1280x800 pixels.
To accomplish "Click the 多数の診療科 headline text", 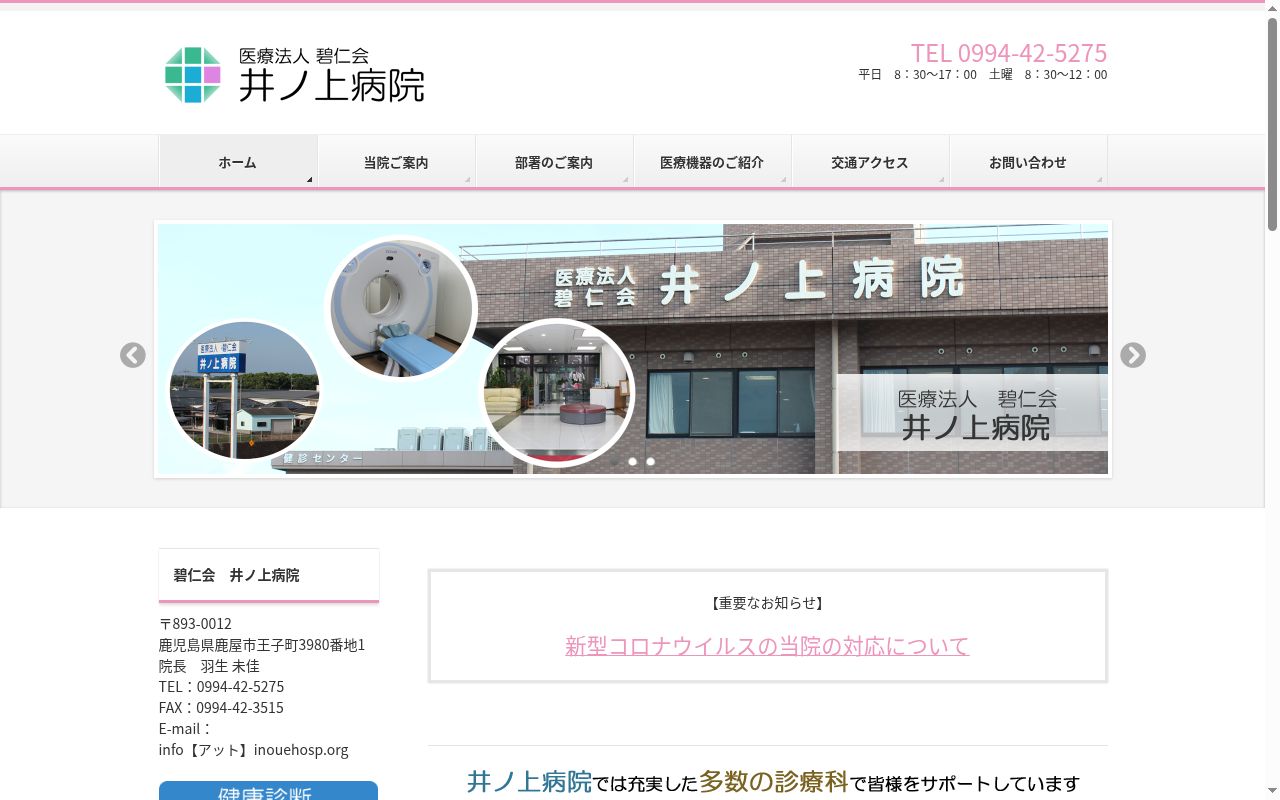I will (x=774, y=781).
